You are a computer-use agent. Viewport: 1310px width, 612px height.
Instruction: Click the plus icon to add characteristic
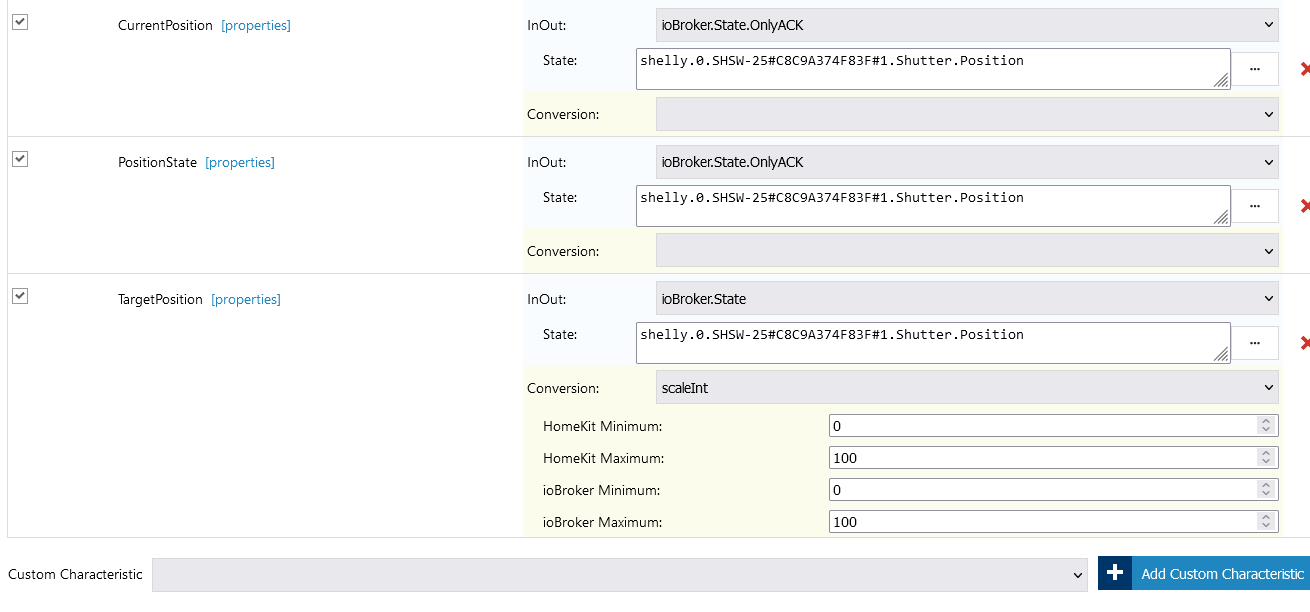click(x=1115, y=573)
